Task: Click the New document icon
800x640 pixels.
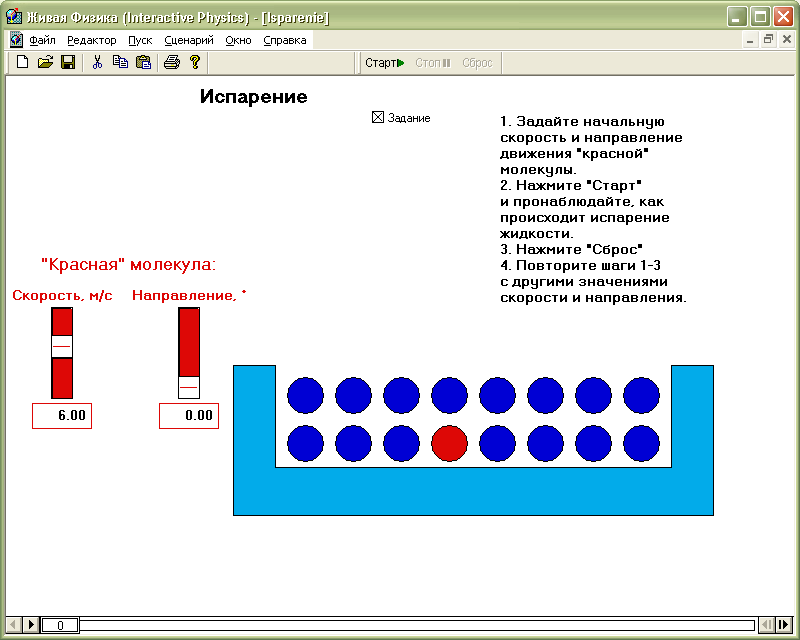Action: click(22, 62)
